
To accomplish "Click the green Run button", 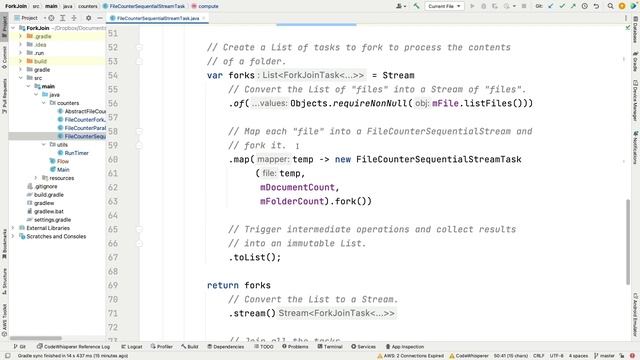I will tap(472, 6).
